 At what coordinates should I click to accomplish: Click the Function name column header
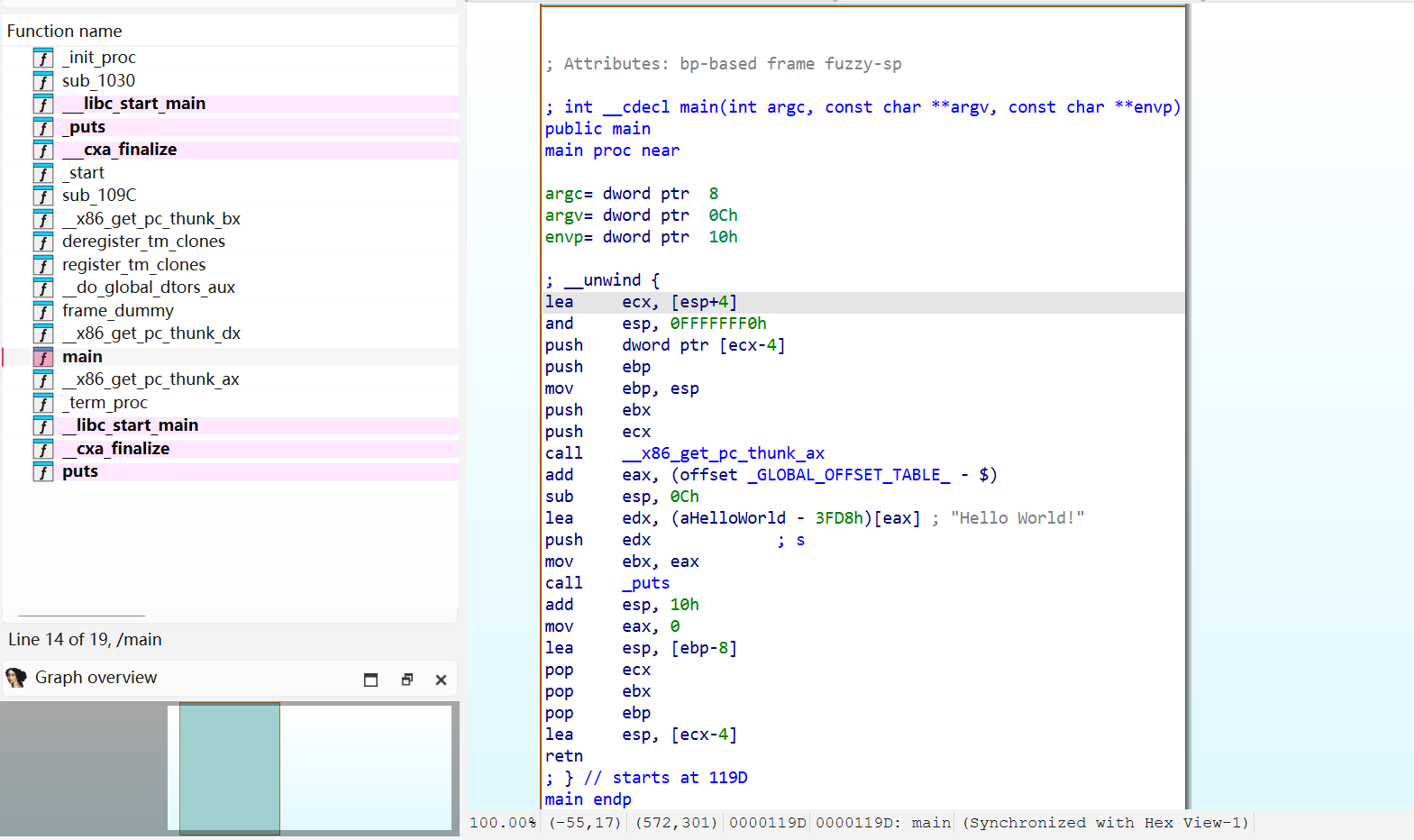coord(65,31)
